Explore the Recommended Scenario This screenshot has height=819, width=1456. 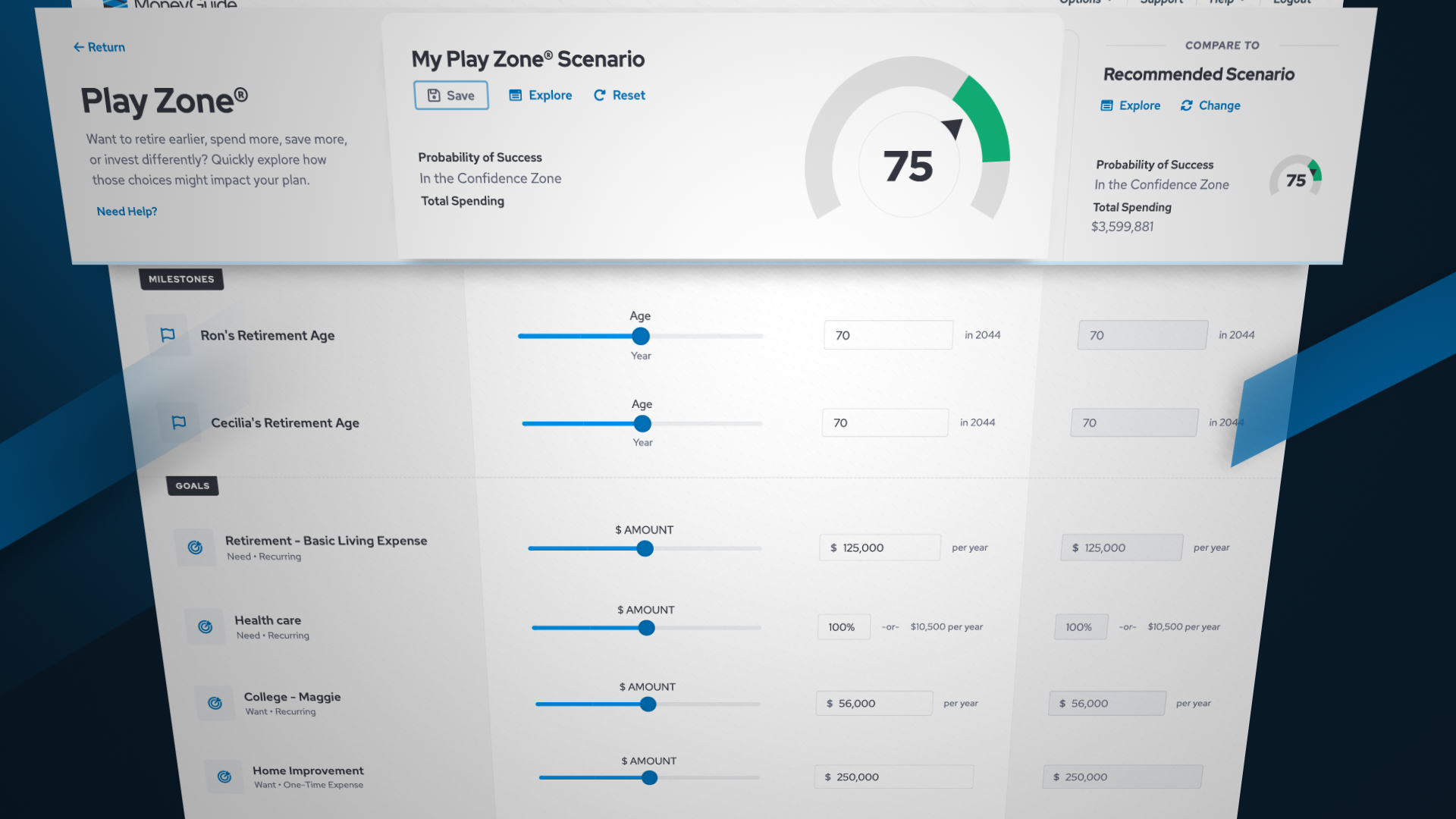coord(1131,105)
